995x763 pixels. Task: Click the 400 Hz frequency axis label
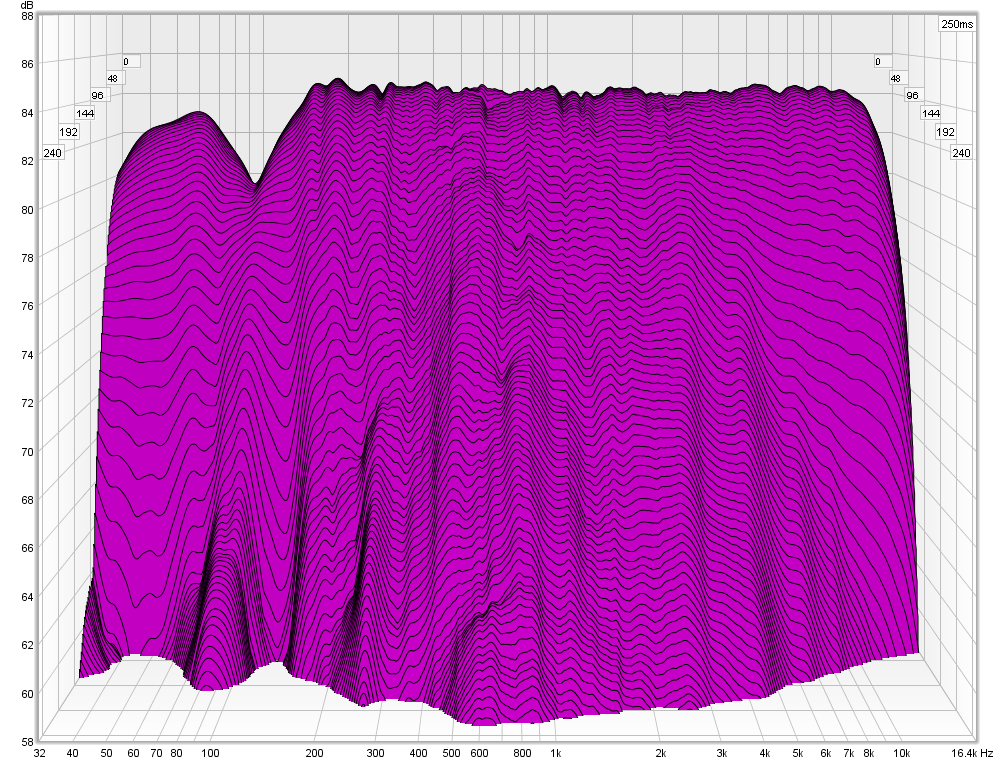point(418,753)
